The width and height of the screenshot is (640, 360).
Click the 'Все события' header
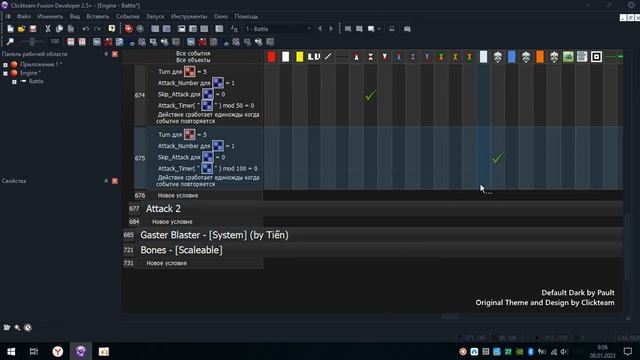pos(193,53)
